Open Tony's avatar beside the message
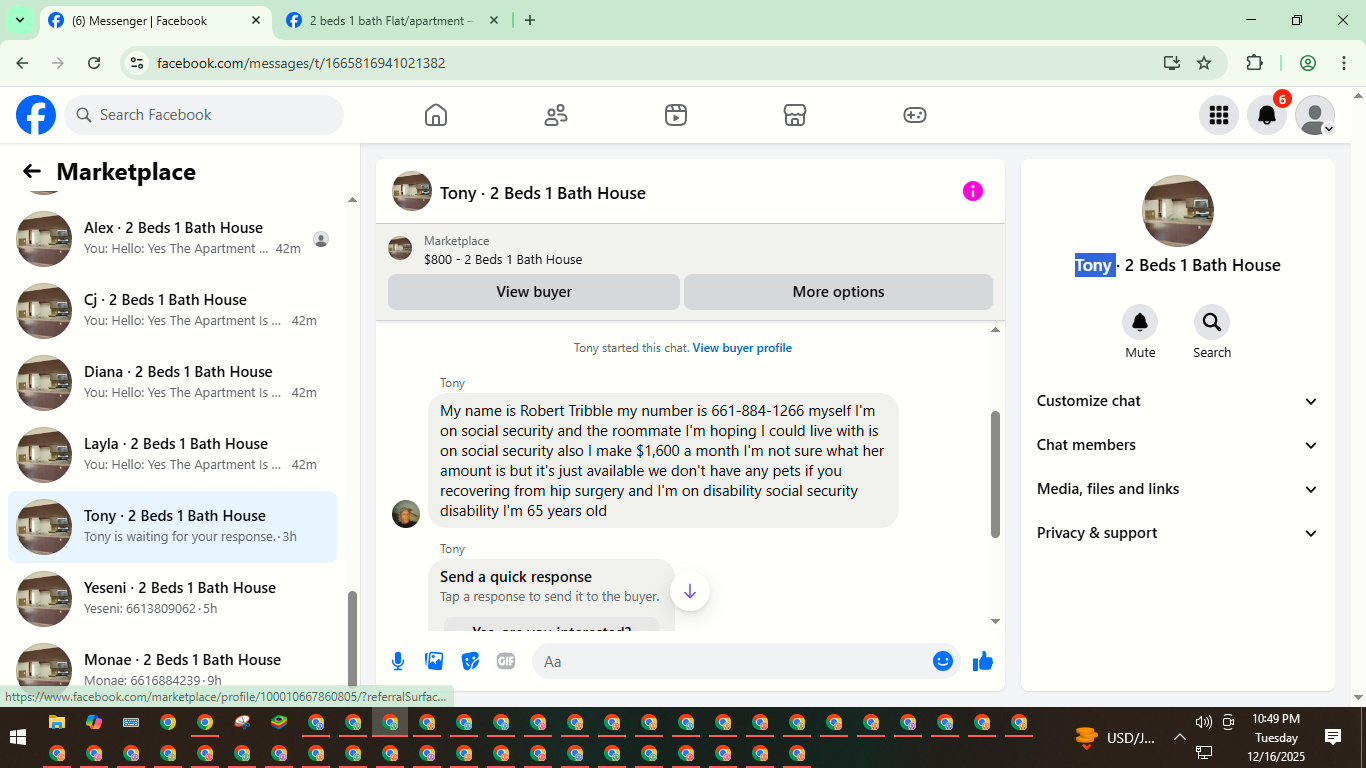Image resolution: width=1366 pixels, height=768 pixels. tap(406, 514)
